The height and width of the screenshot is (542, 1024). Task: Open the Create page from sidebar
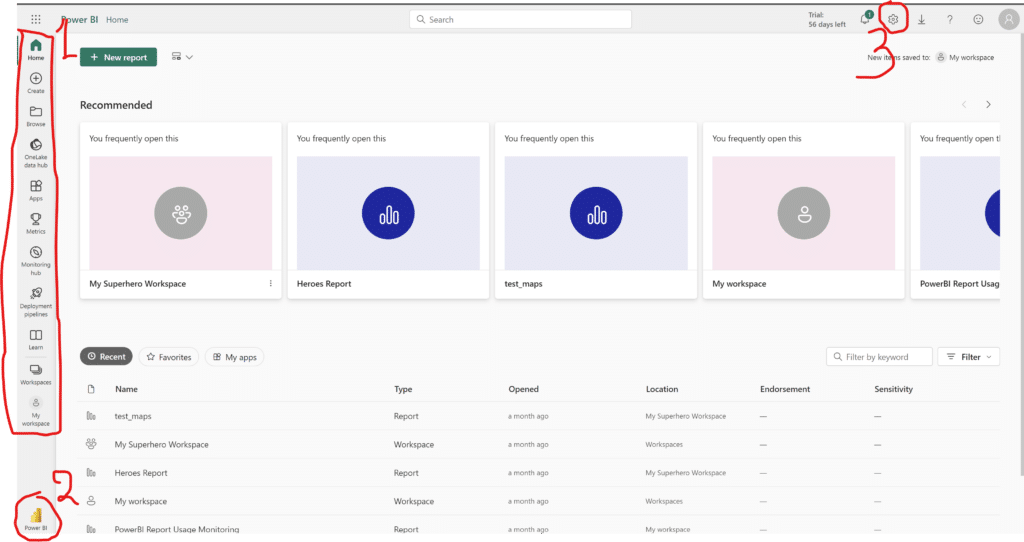point(36,83)
